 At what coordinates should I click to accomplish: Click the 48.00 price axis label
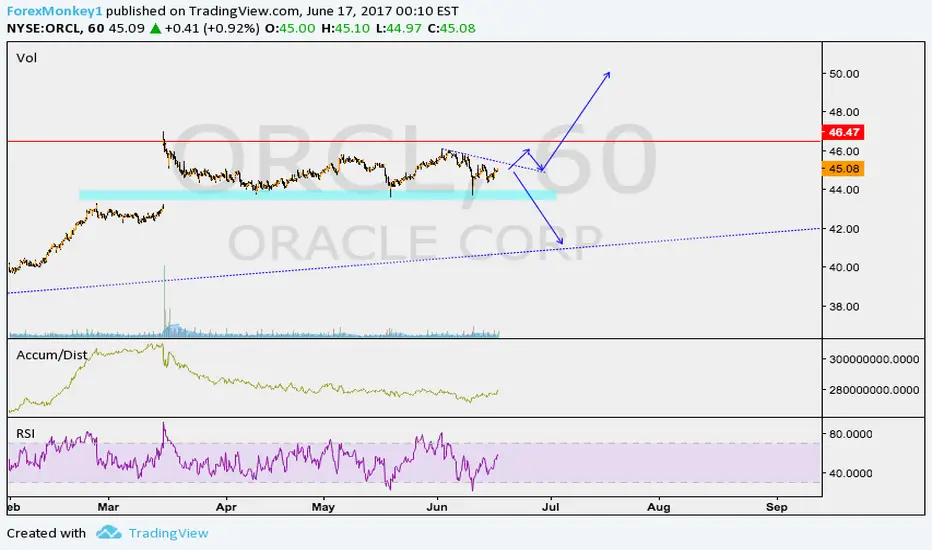pos(844,112)
